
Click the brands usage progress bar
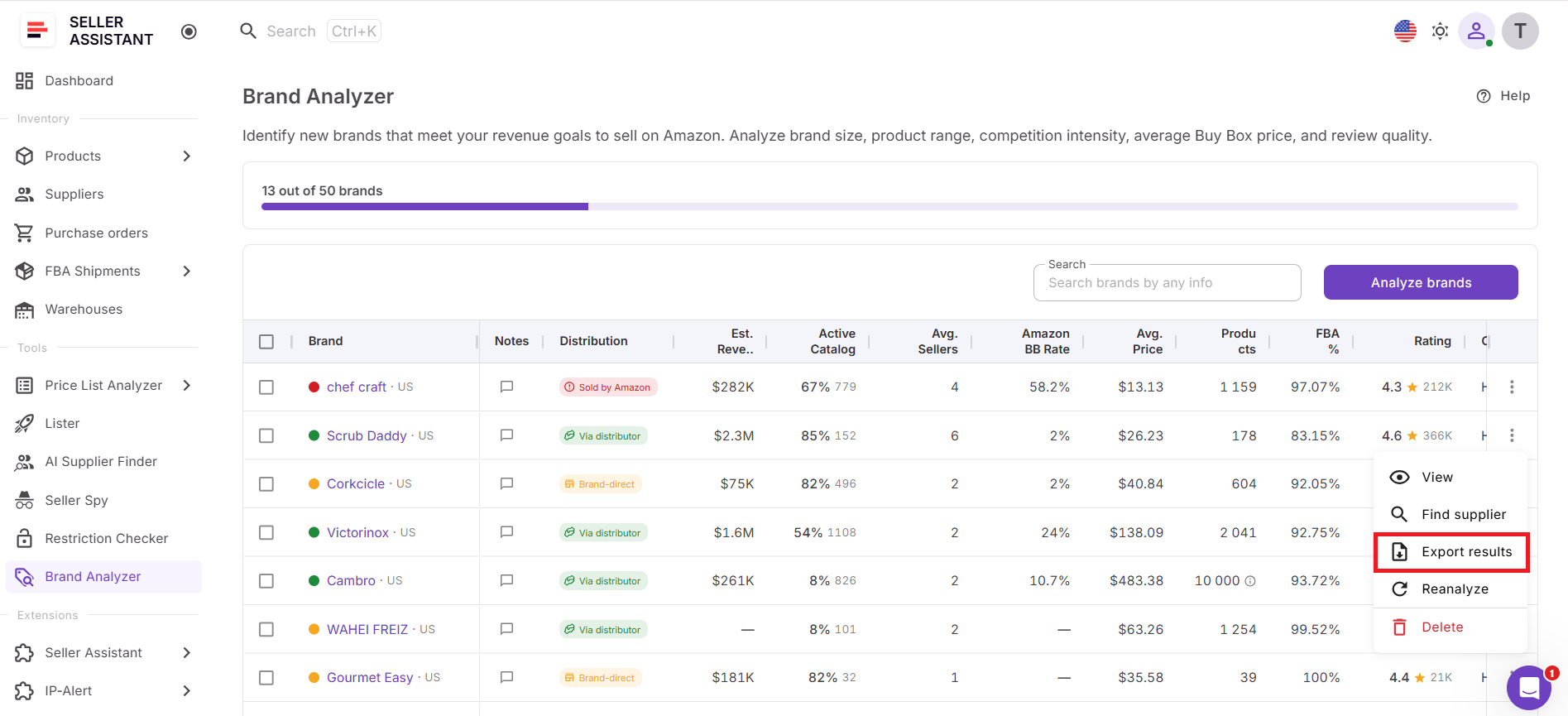coord(889,206)
